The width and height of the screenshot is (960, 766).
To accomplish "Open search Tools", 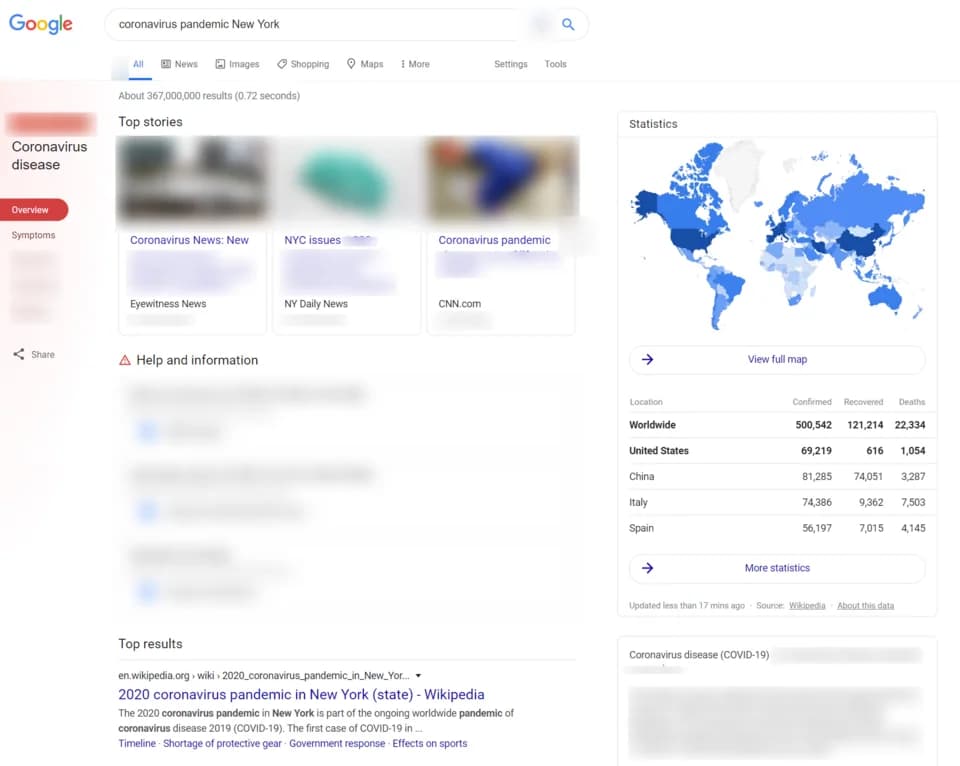I will [x=555, y=64].
